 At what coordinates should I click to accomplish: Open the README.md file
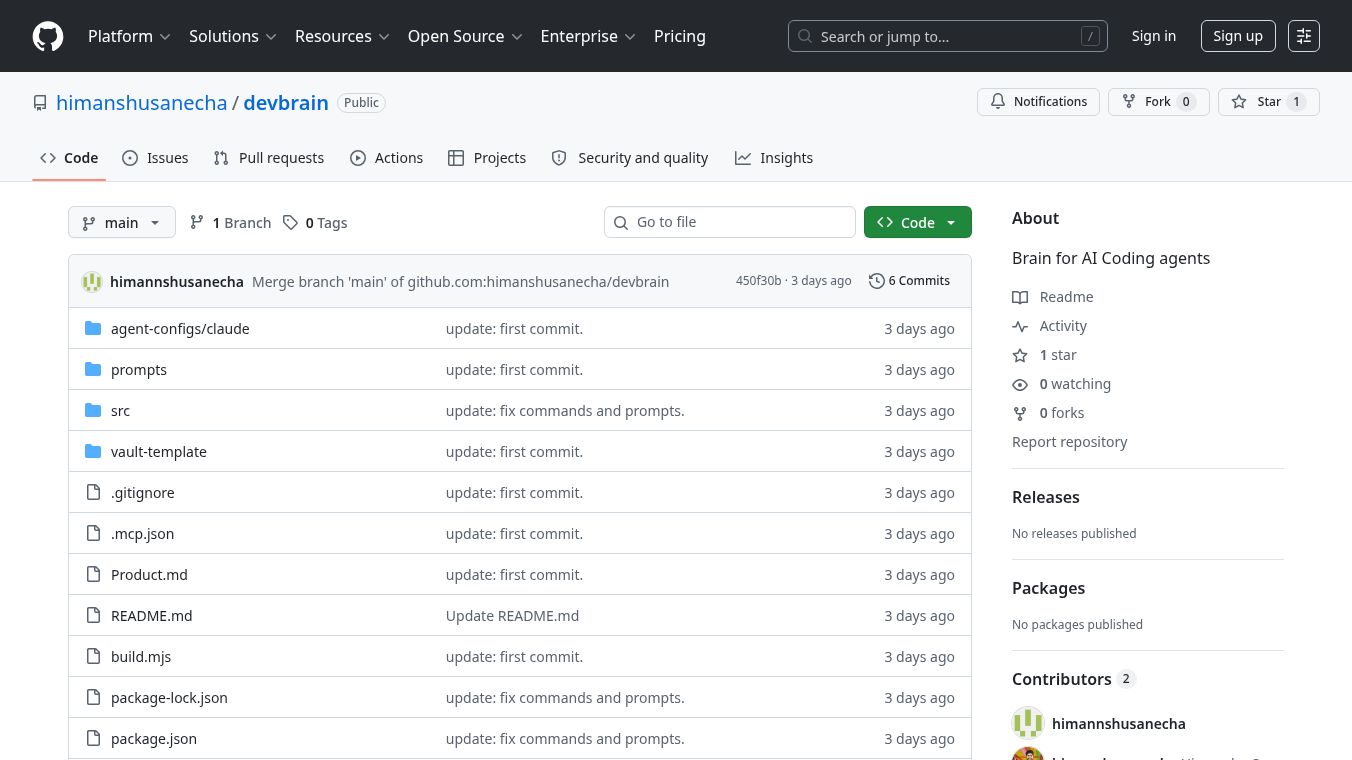(152, 616)
